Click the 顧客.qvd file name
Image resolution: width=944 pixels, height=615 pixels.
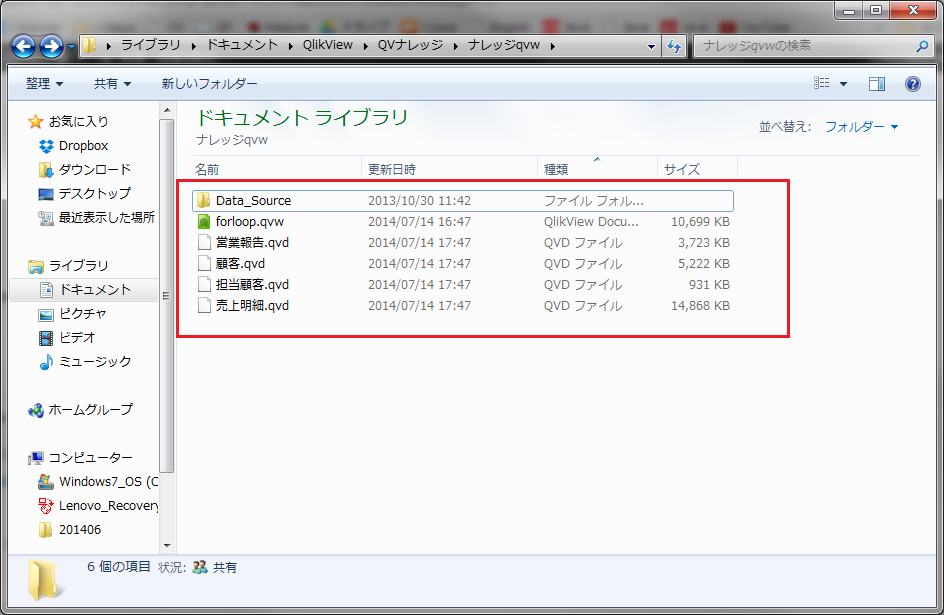(x=240, y=264)
